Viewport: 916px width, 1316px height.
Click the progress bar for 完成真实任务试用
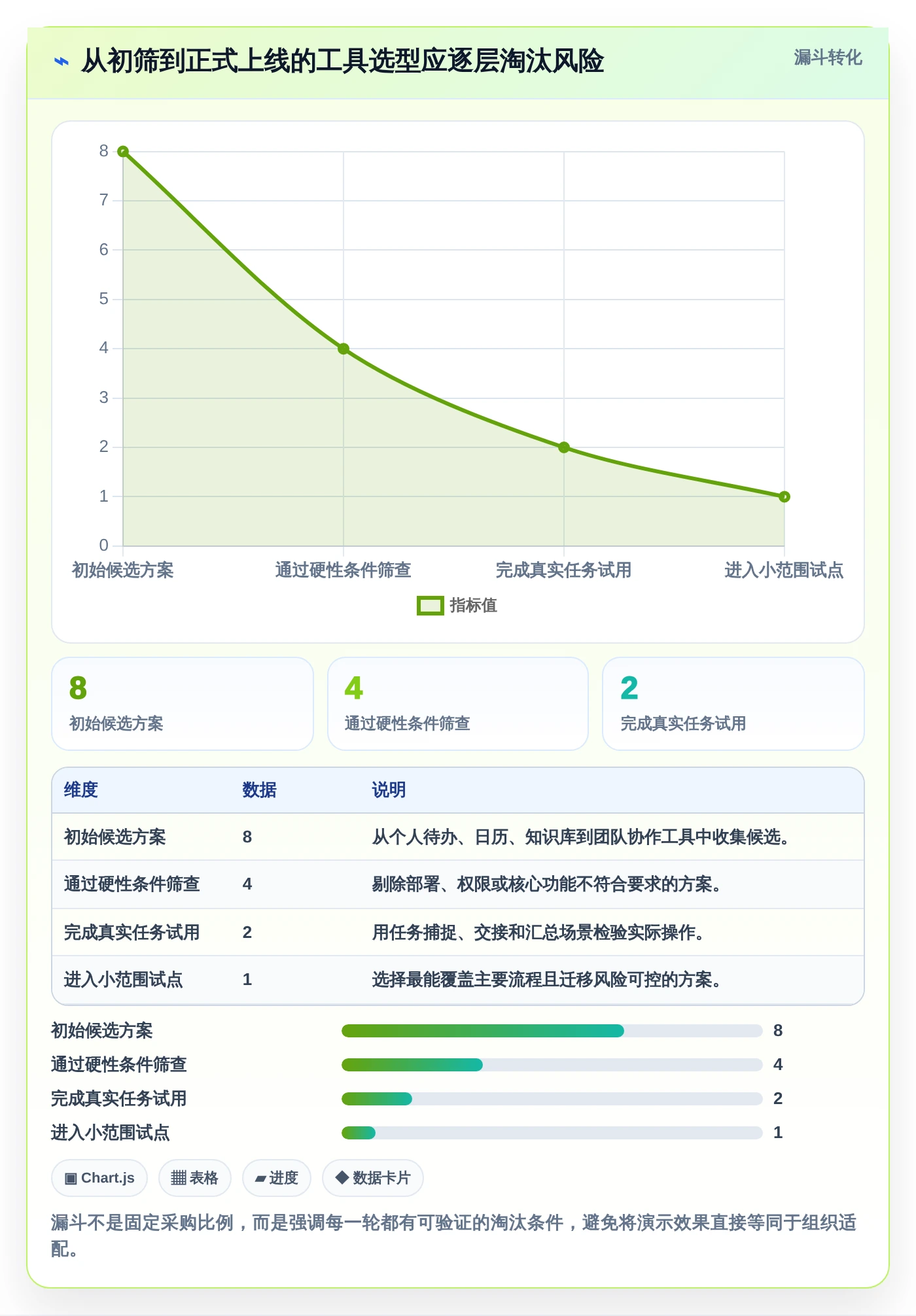pyautogui.click(x=552, y=1099)
